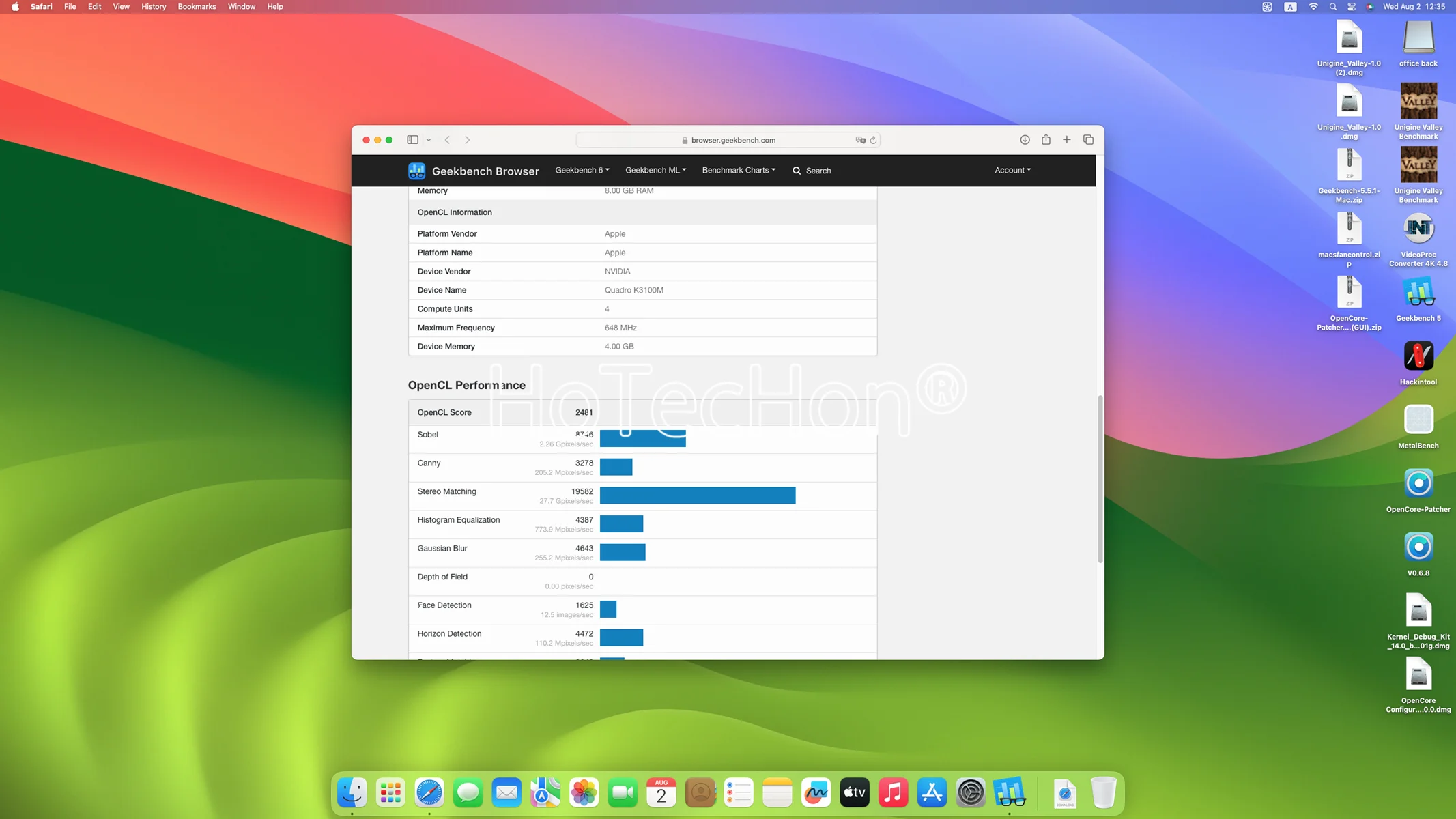Go forward with Safari's forward arrow
1456x819 pixels.
pyautogui.click(x=468, y=140)
